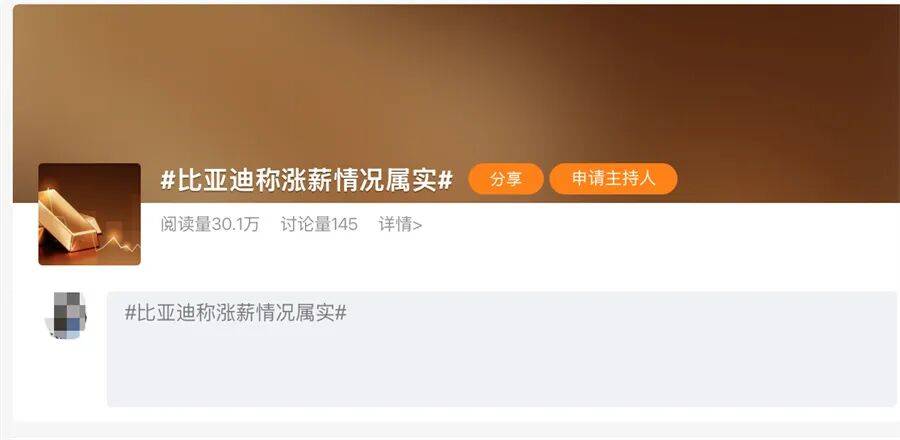Click the trailing # of the topic title
This screenshot has height=440, width=900.
(445, 180)
